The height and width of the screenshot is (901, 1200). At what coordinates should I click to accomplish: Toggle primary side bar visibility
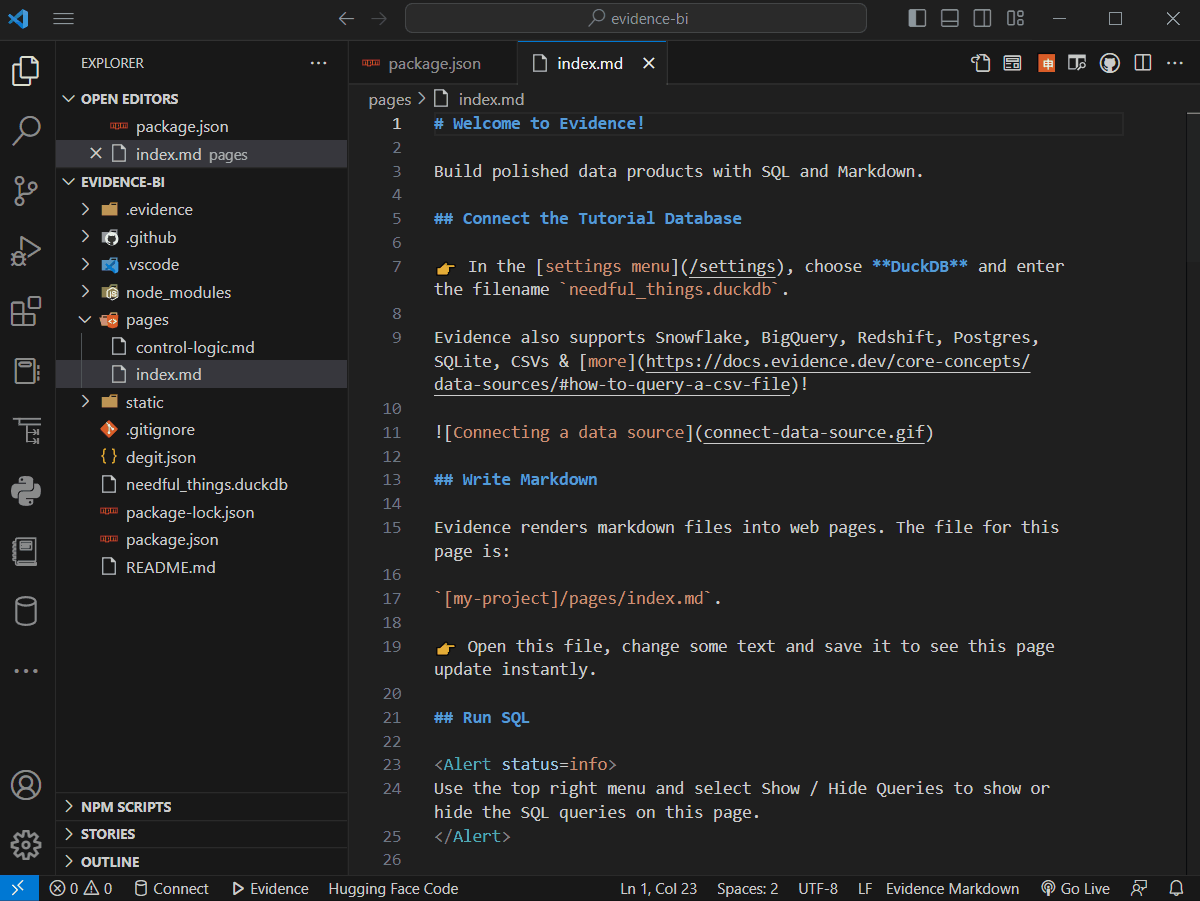click(x=917, y=18)
